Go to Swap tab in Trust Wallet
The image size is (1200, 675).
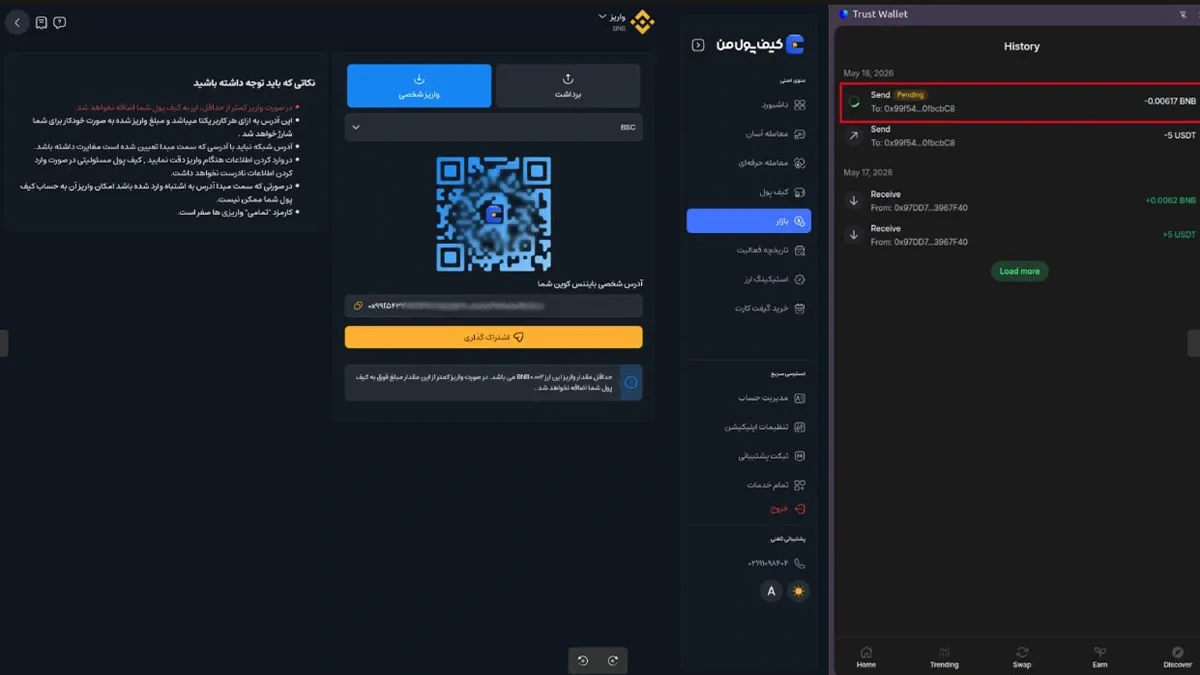coord(1022,657)
